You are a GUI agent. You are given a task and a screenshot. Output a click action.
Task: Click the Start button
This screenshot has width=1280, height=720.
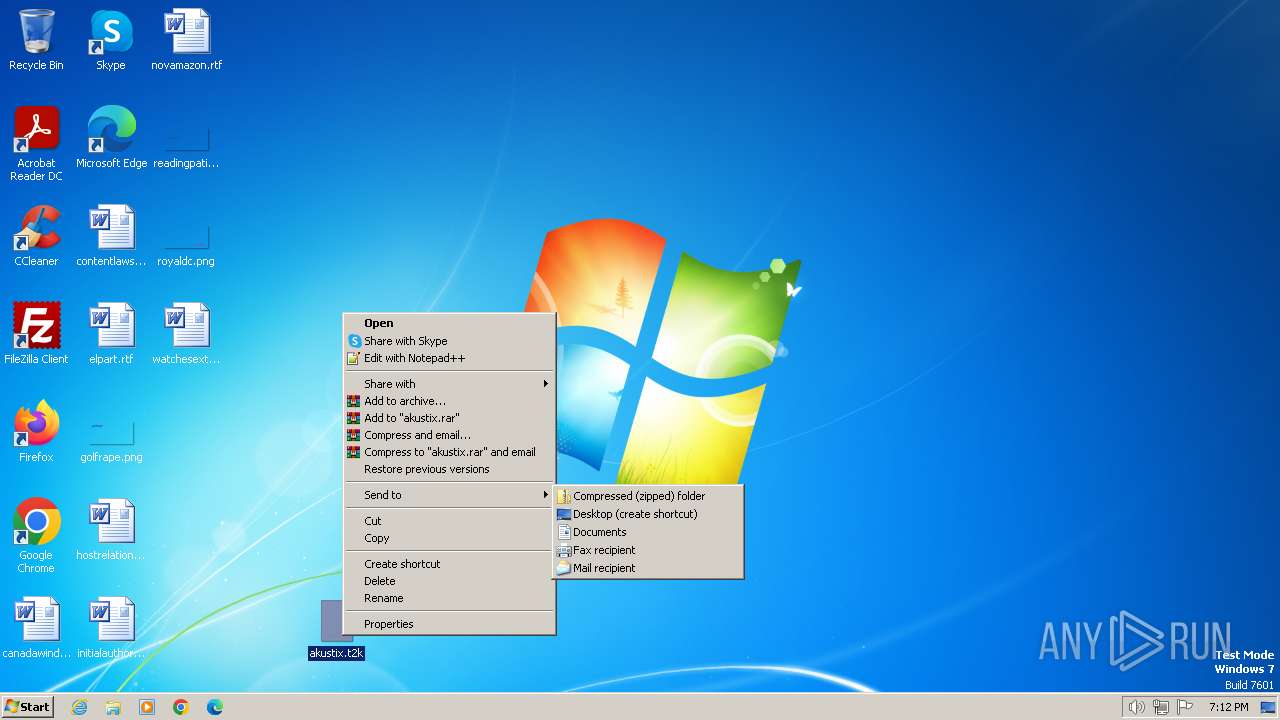pos(27,707)
